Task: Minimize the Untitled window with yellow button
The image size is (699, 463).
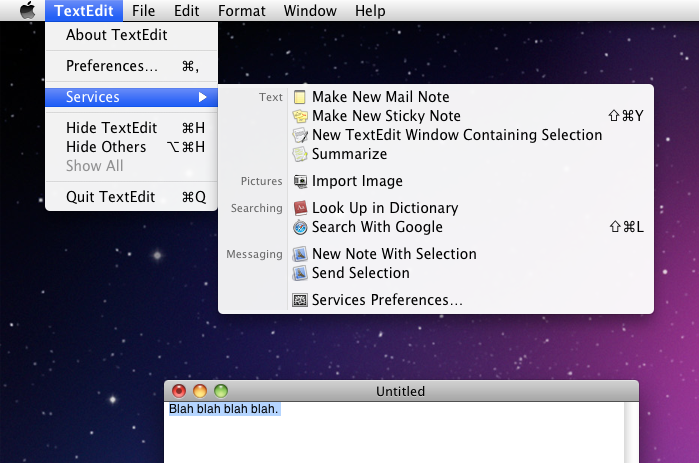Action: (200, 391)
